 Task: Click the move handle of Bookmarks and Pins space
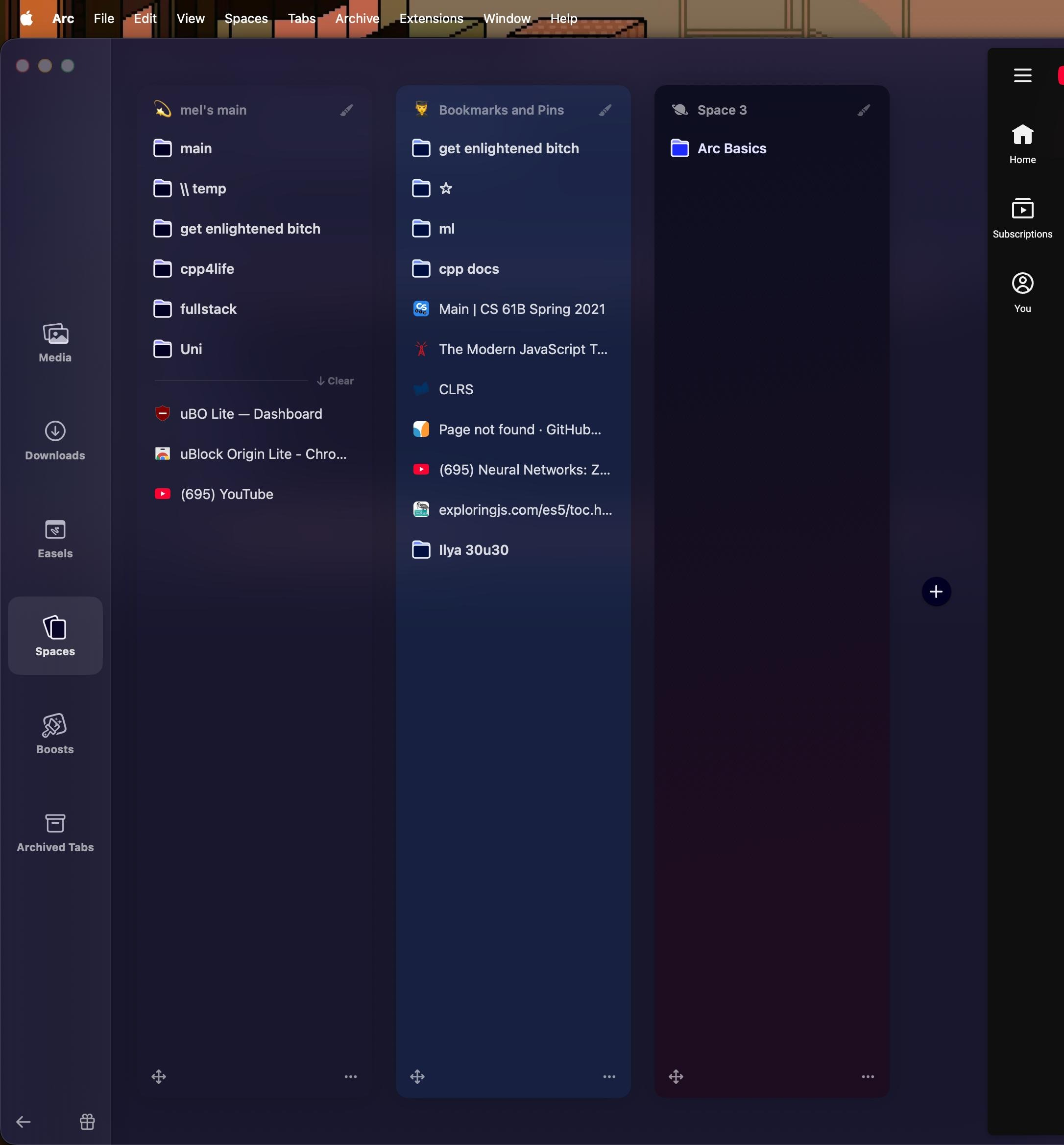point(417,1076)
